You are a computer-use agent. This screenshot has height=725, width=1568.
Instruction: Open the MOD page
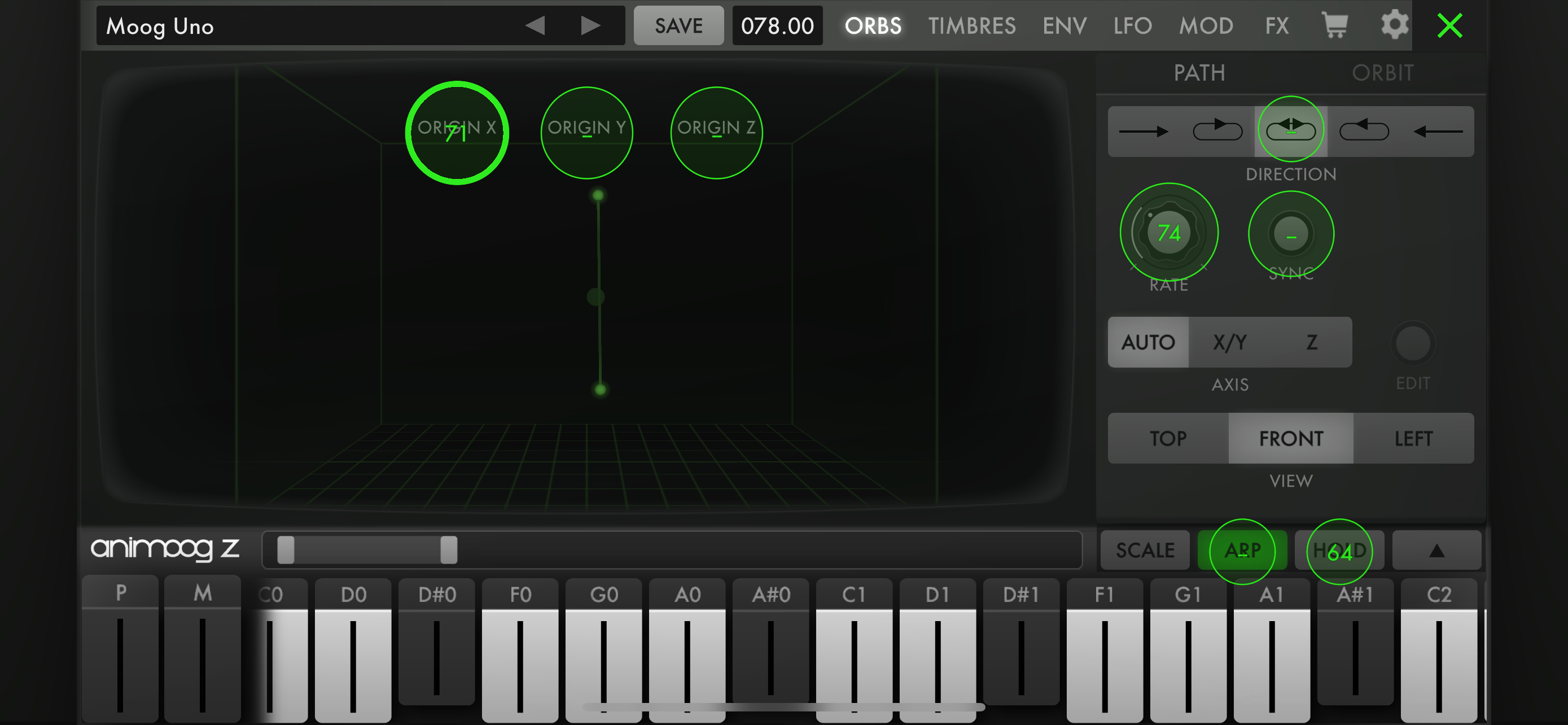point(1206,25)
